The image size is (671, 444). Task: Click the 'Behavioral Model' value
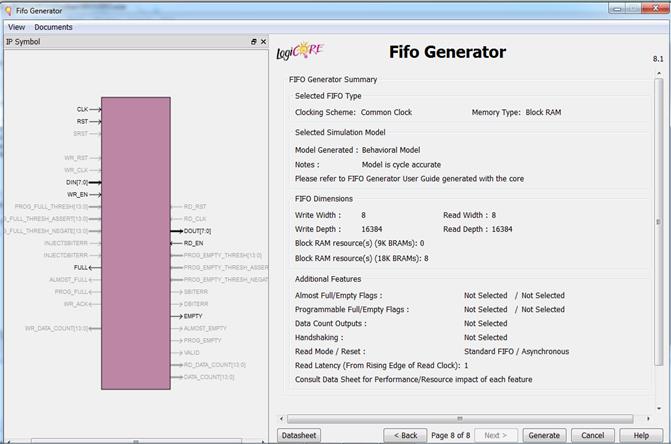pos(391,150)
